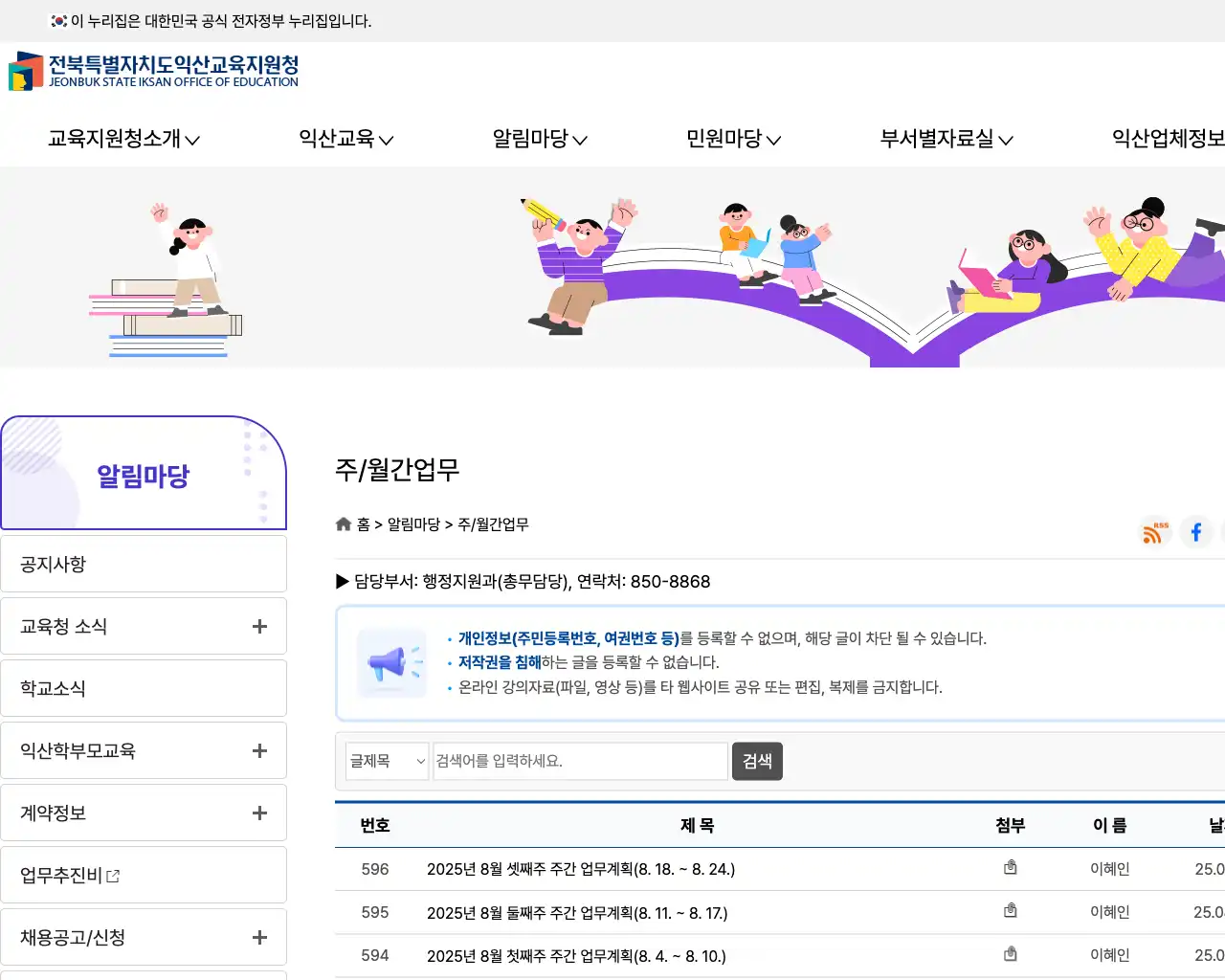Open the 글제목 search field dropdown
The image size is (1225, 980).
[387, 761]
